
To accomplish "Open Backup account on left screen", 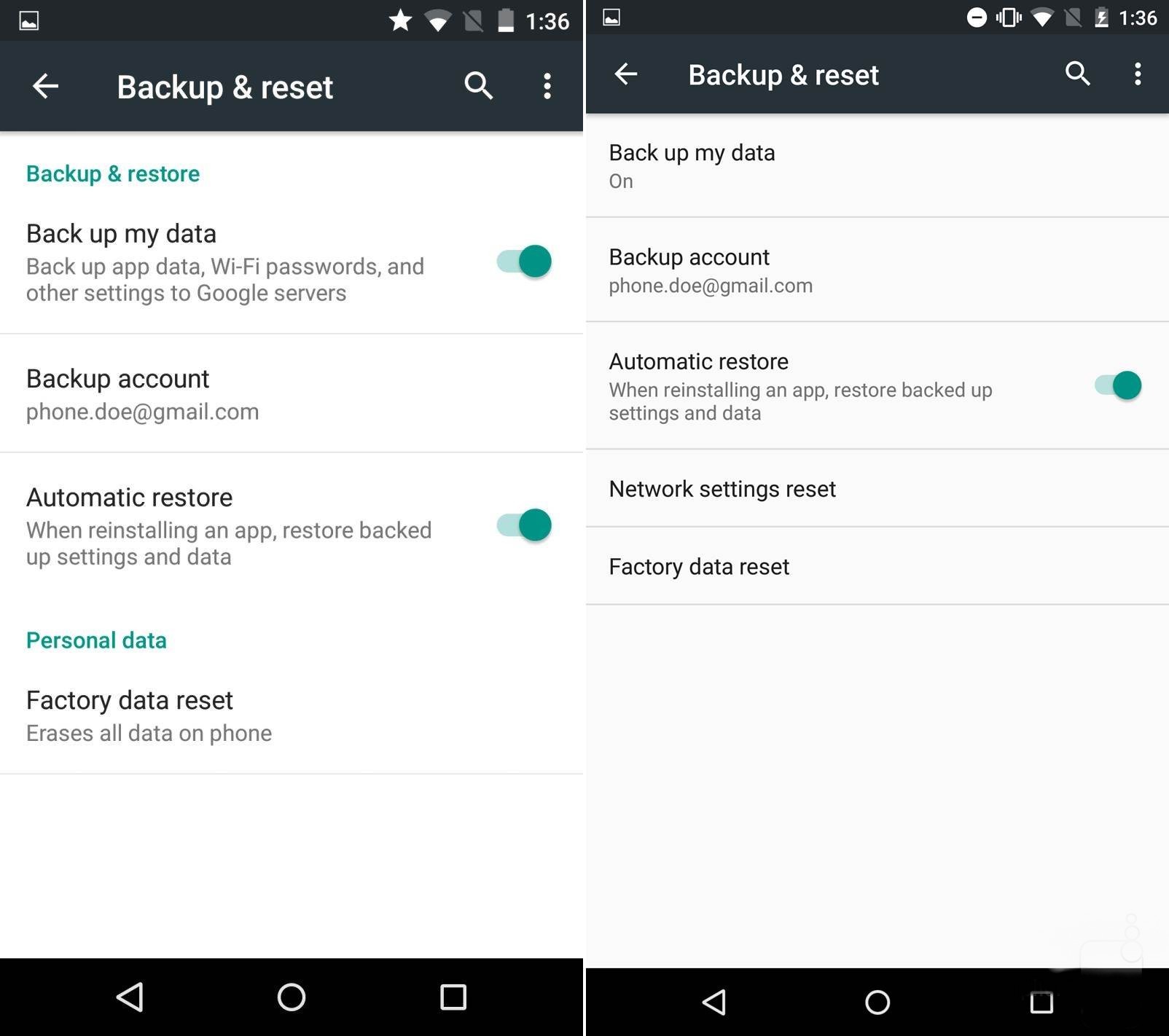I will [292, 393].
